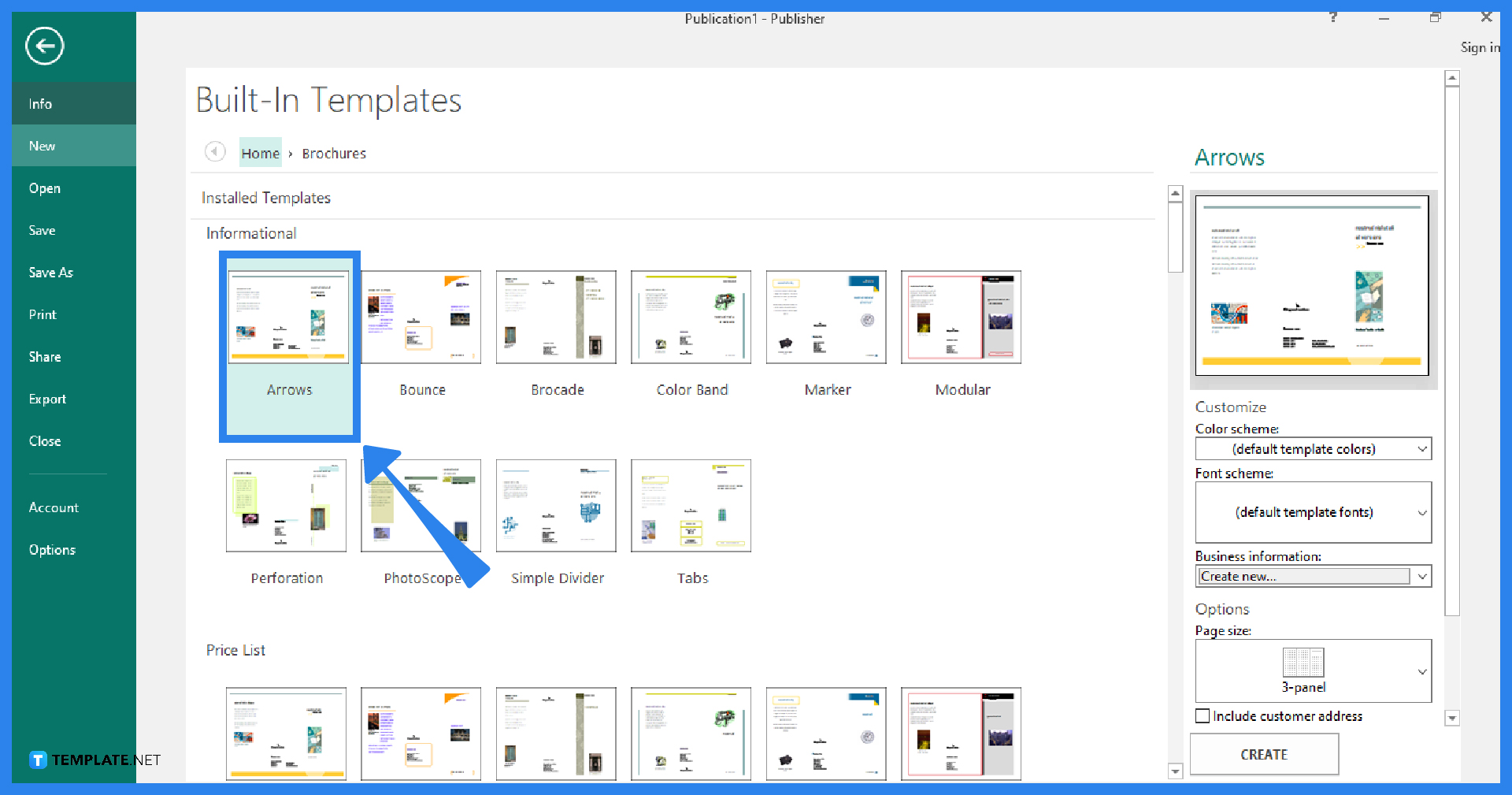1512x795 pixels.
Task: Select the Color Band brochure template
Action: pos(691,317)
